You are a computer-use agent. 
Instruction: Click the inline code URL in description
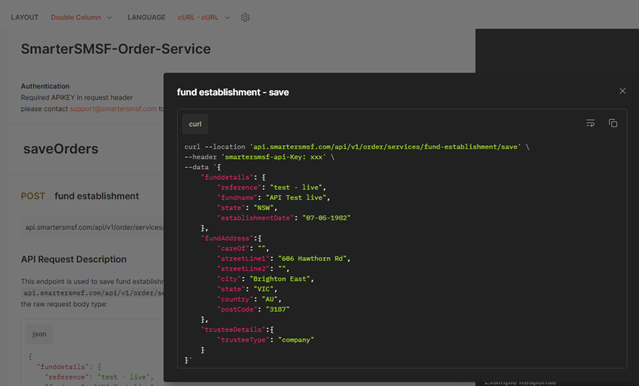(93, 293)
